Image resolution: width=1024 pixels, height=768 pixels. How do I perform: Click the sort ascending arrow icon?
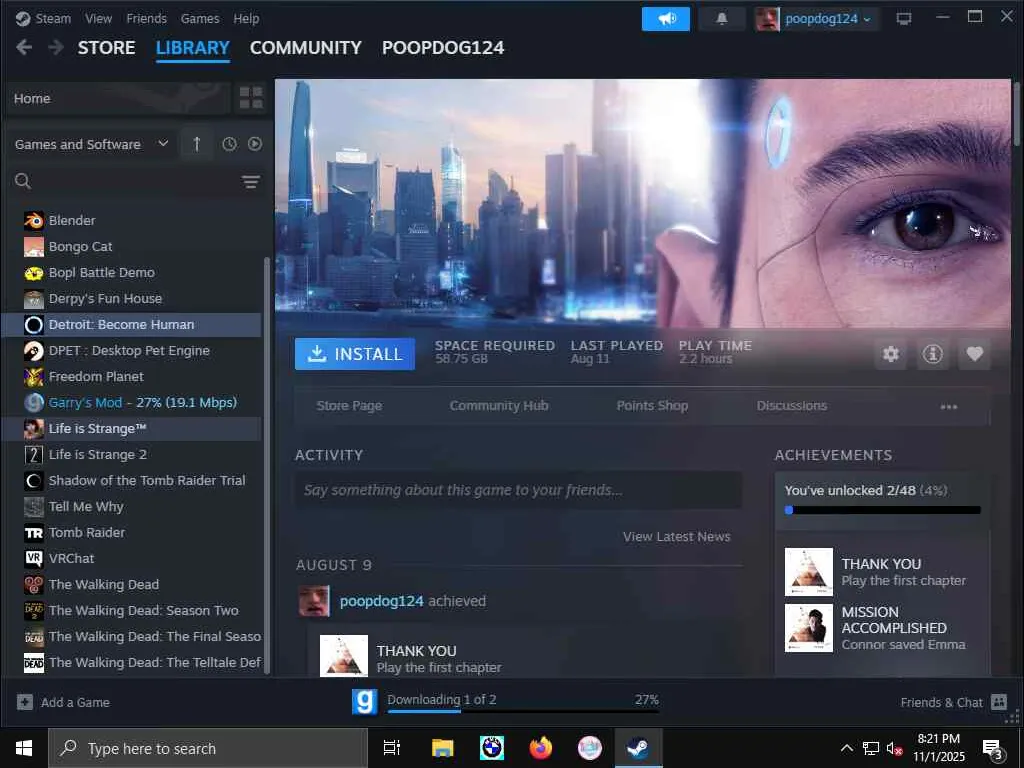tap(197, 144)
